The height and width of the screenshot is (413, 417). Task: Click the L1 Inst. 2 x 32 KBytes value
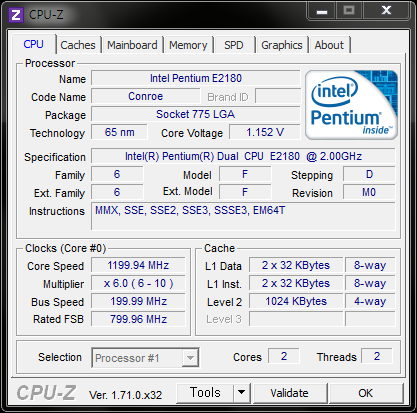[x=296, y=283]
